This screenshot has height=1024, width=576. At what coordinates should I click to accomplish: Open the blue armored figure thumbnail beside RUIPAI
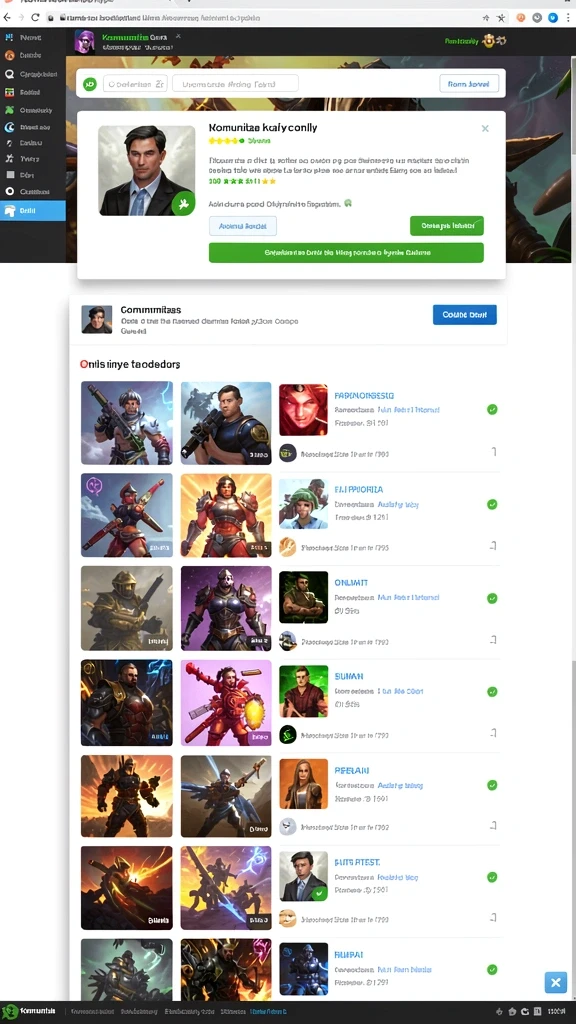(303, 968)
